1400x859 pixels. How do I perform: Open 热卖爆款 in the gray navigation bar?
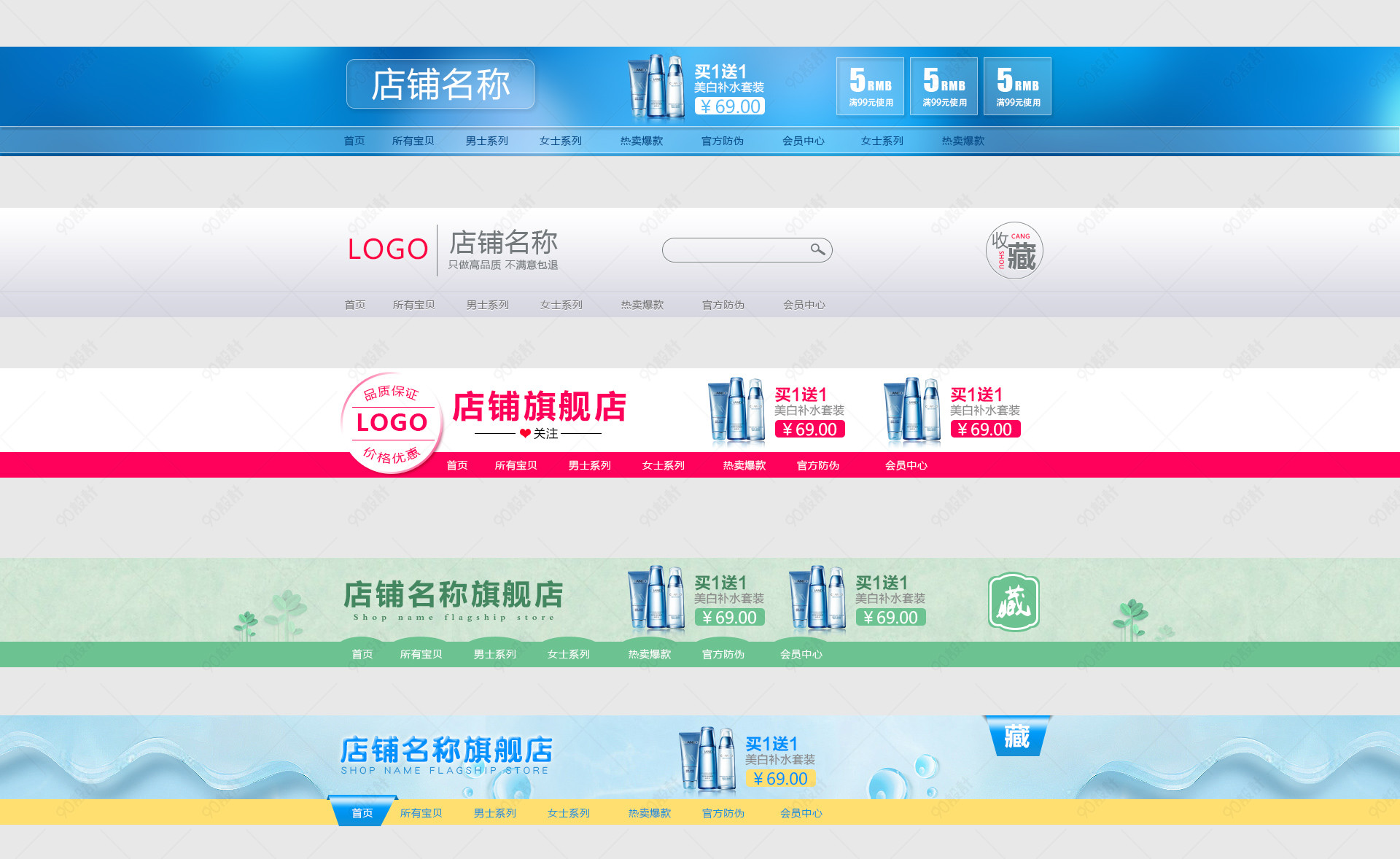pyautogui.click(x=641, y=305)
